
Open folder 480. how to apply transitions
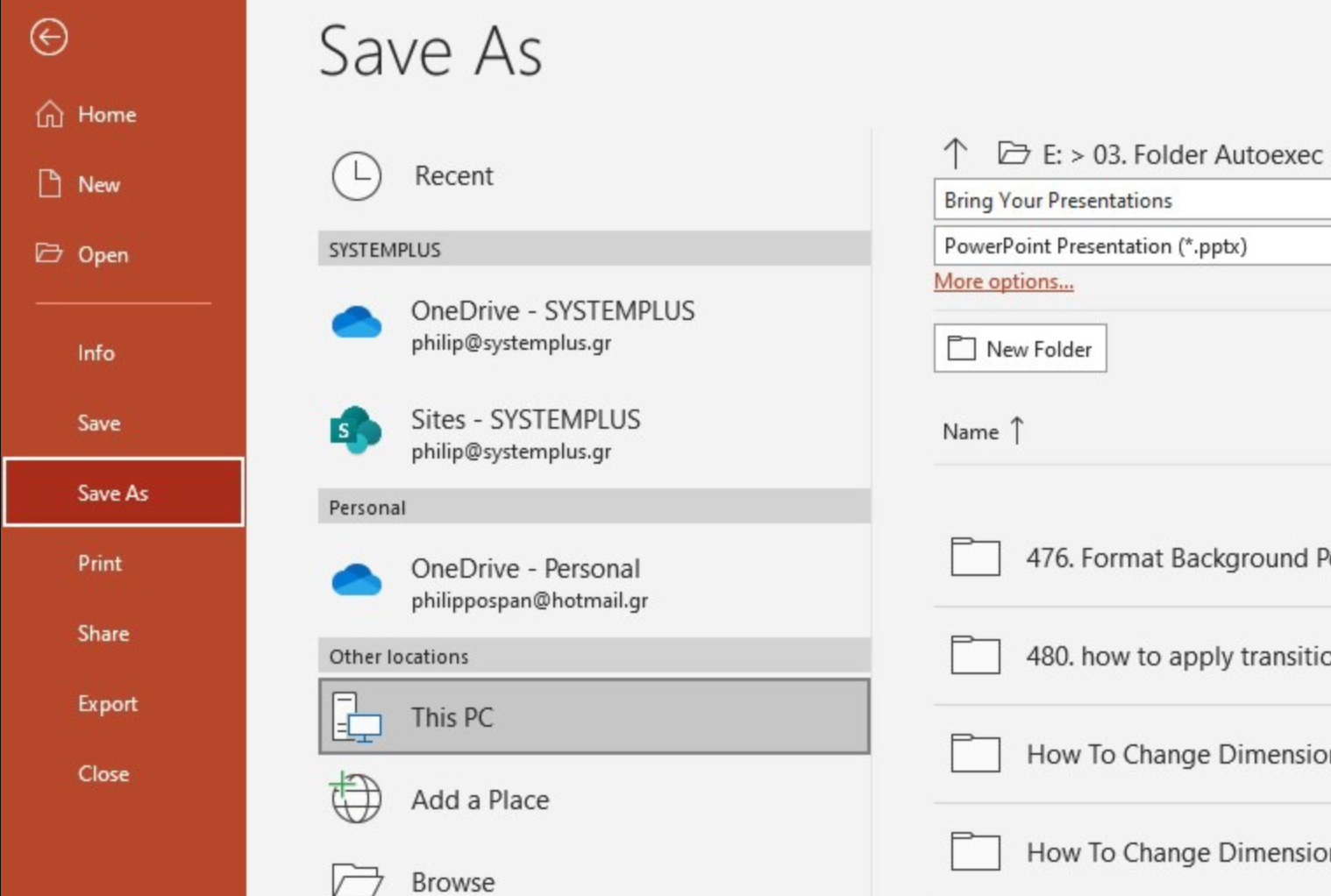pyautogui.click(x=1132, y=656)
